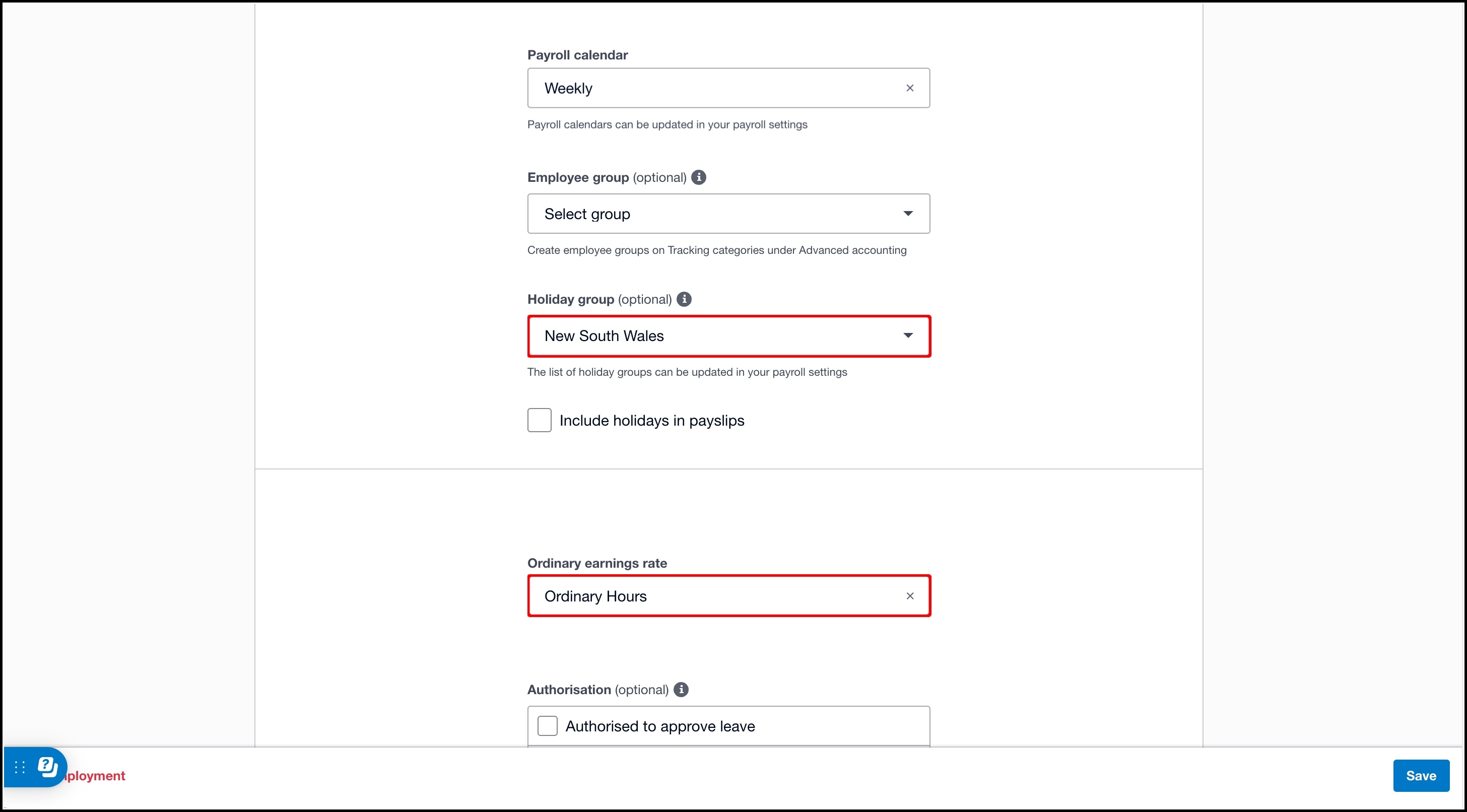This screenshot has height=812, width=1467.
Task: Click the caret arrow beside New South Wales
Action: point(908,336)
